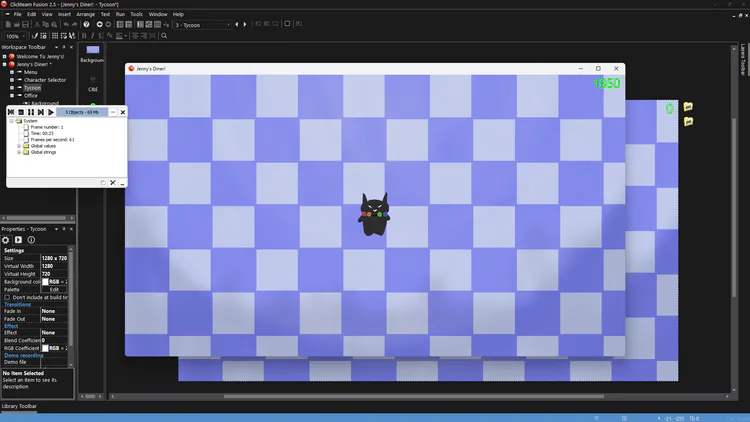Collapse Jenny's Diner project node
750x422 pixels.
coord(4,64)
